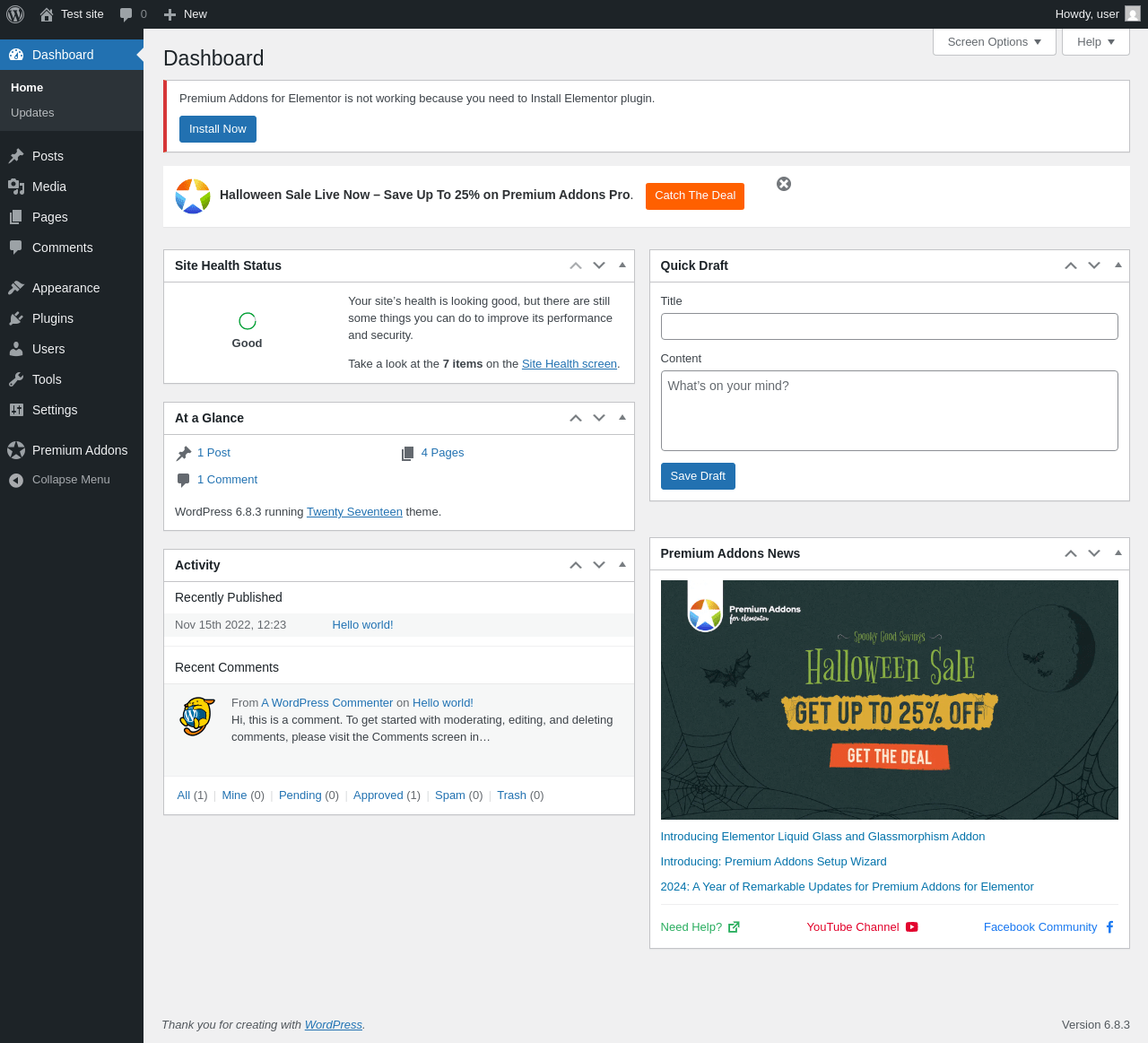Open Appearance menu
The width and height of the screenshot is (1148, 1043).
72,288
